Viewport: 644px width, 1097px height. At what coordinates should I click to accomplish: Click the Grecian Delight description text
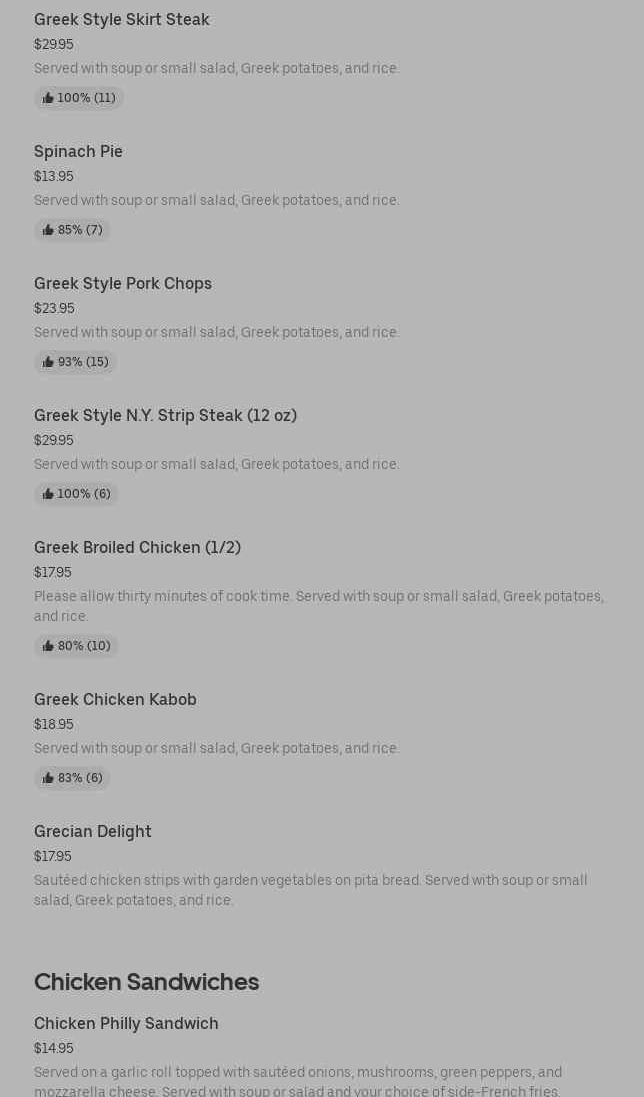310,890
